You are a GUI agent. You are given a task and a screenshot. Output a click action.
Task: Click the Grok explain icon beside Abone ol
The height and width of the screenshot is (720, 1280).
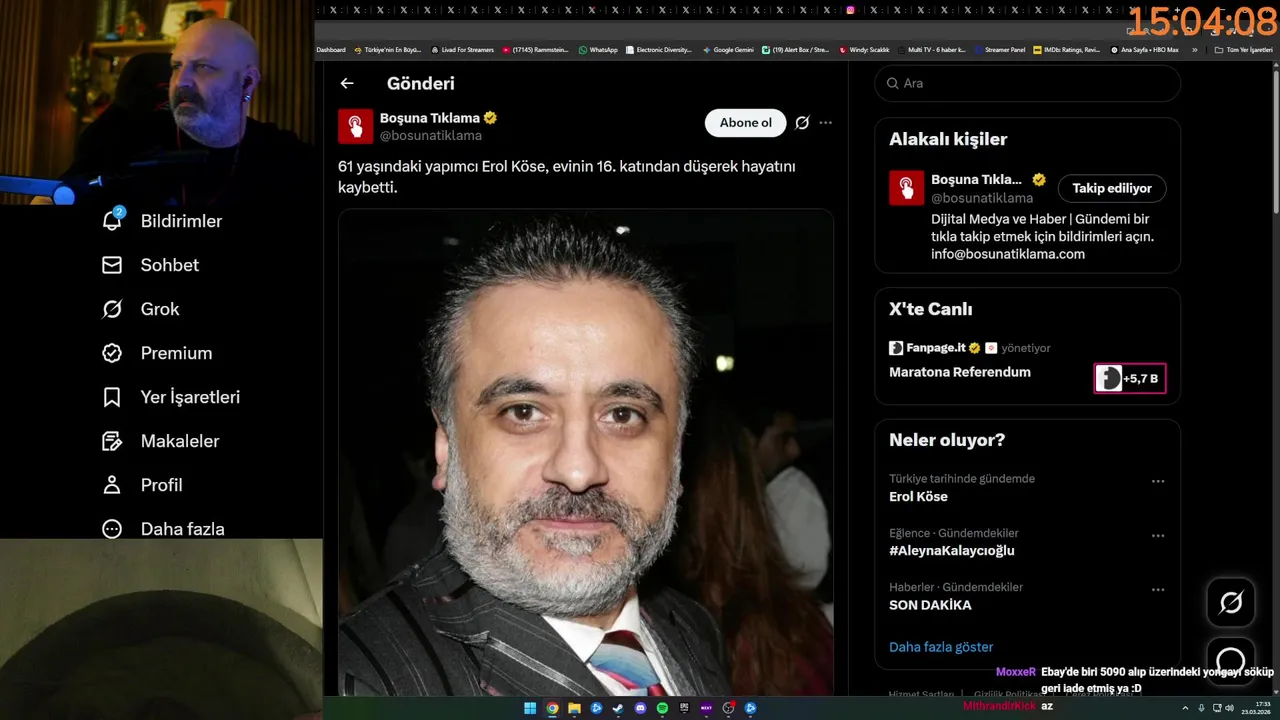802,123
